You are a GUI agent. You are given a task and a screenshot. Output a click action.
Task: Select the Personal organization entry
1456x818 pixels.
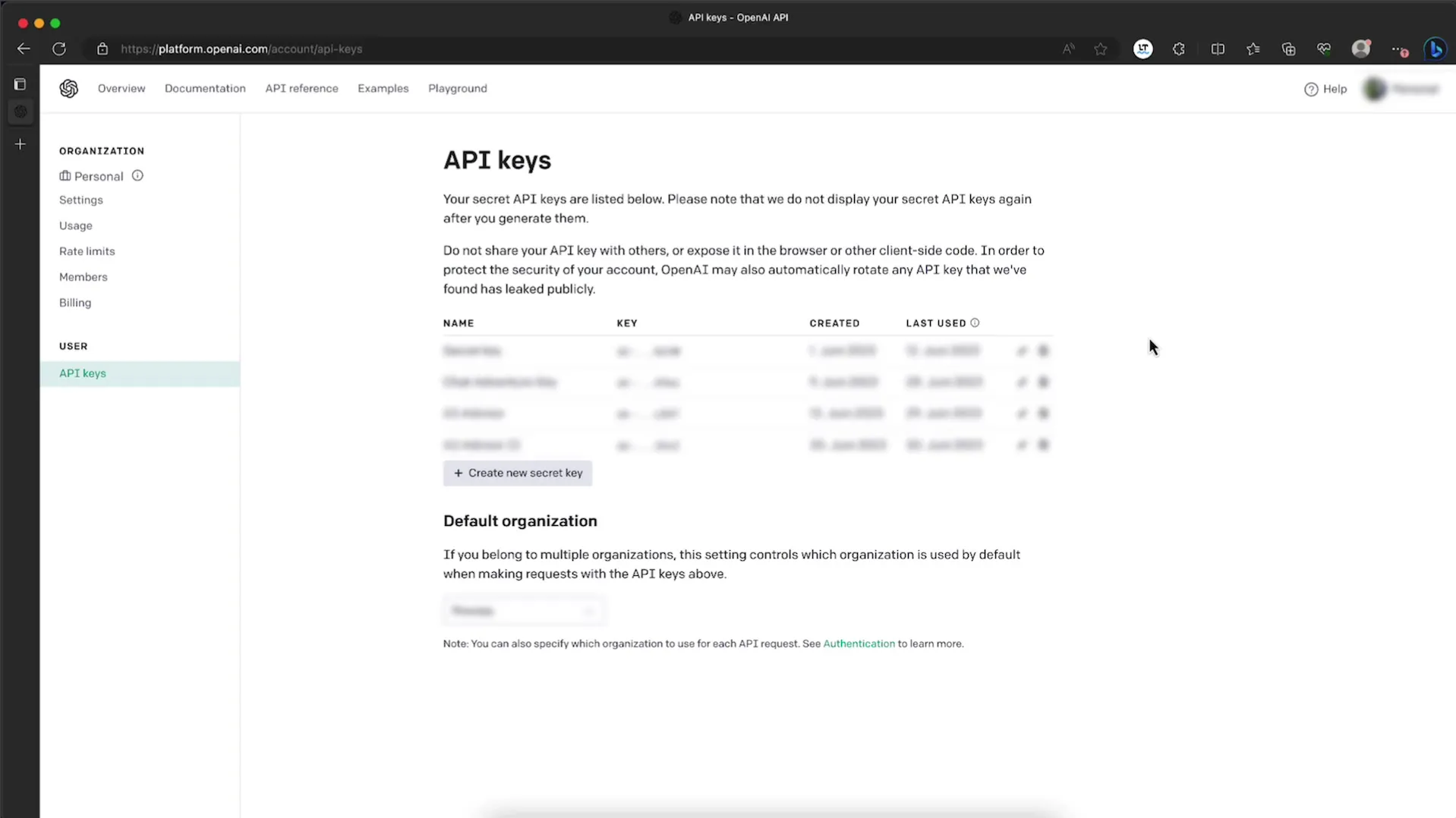click(x=91, y=176)
